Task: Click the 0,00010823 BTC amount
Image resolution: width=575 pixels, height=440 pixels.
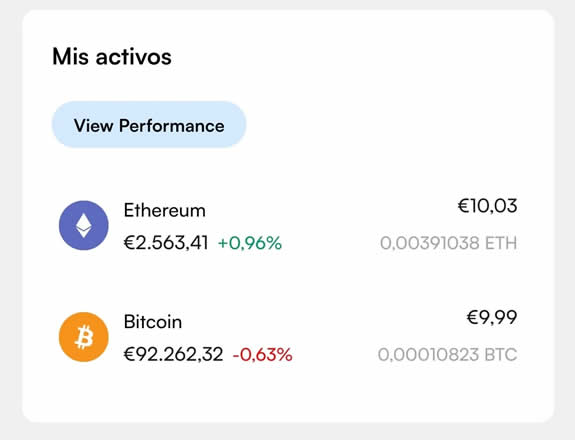Action: pyautogui.click(x=447, y=355)
